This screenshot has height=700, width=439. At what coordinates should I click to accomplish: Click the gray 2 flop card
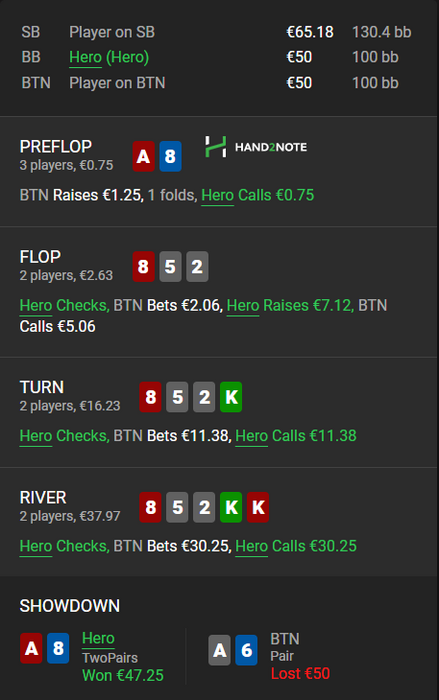pos(197,267)
